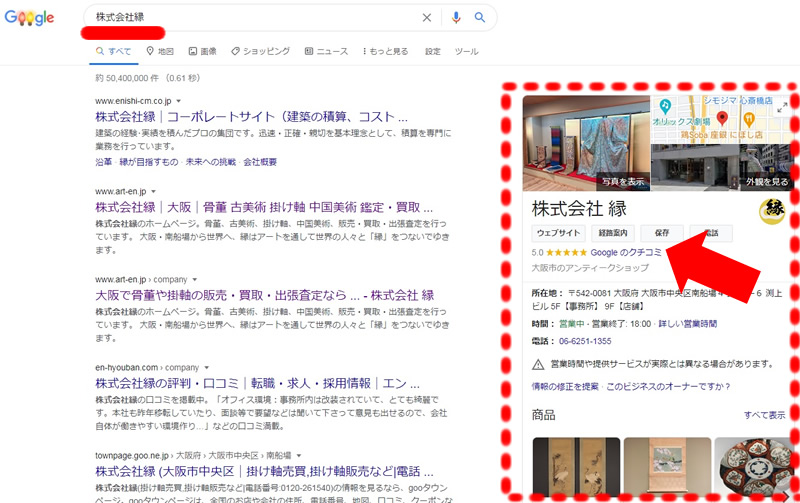Screen dimensions: 800x503
Task: Expand the dropdown beside townpage.goo.ne.jp
Action: click(x=299, y=456)
